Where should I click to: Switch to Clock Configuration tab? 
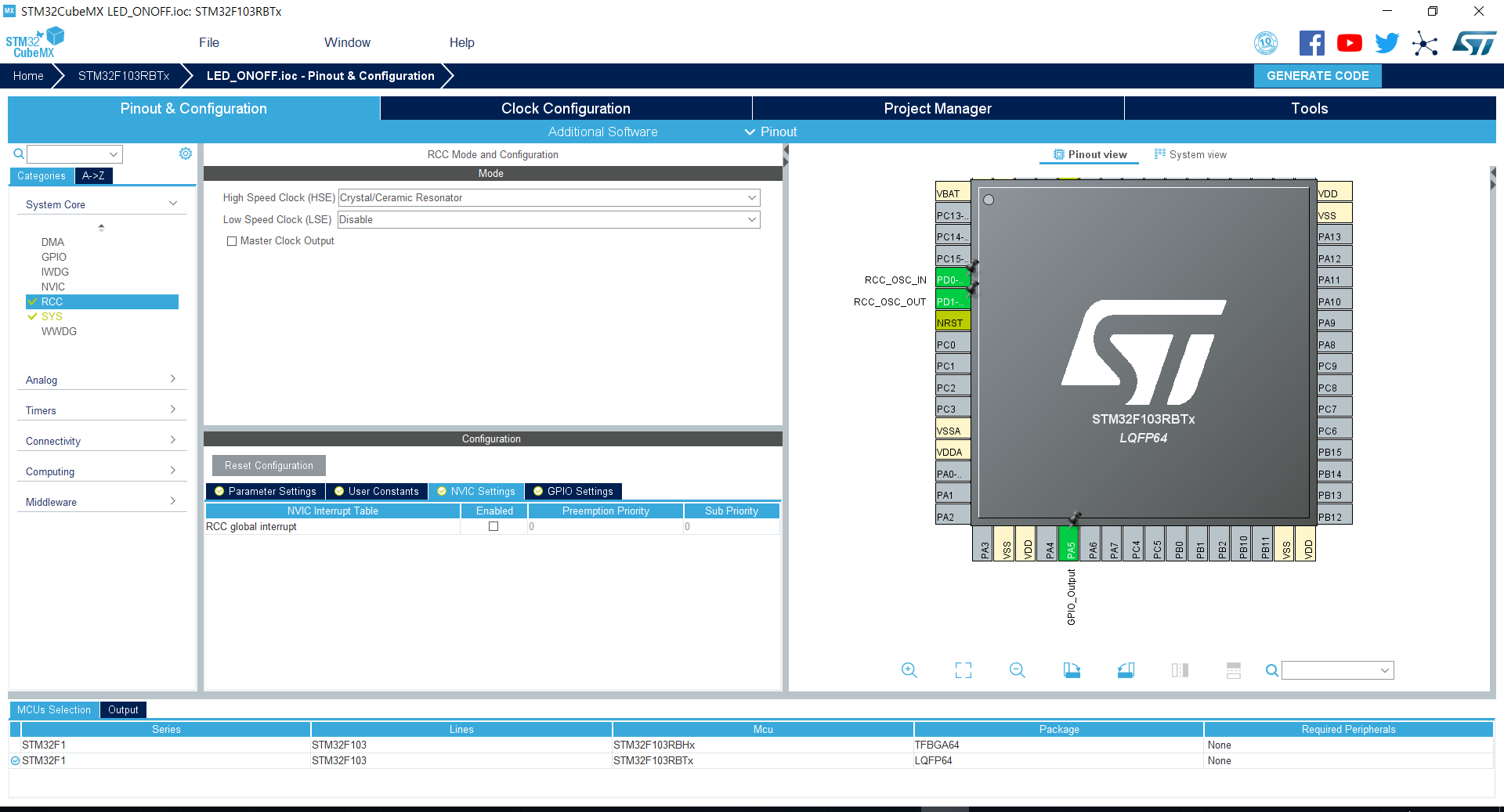[566, 108]
